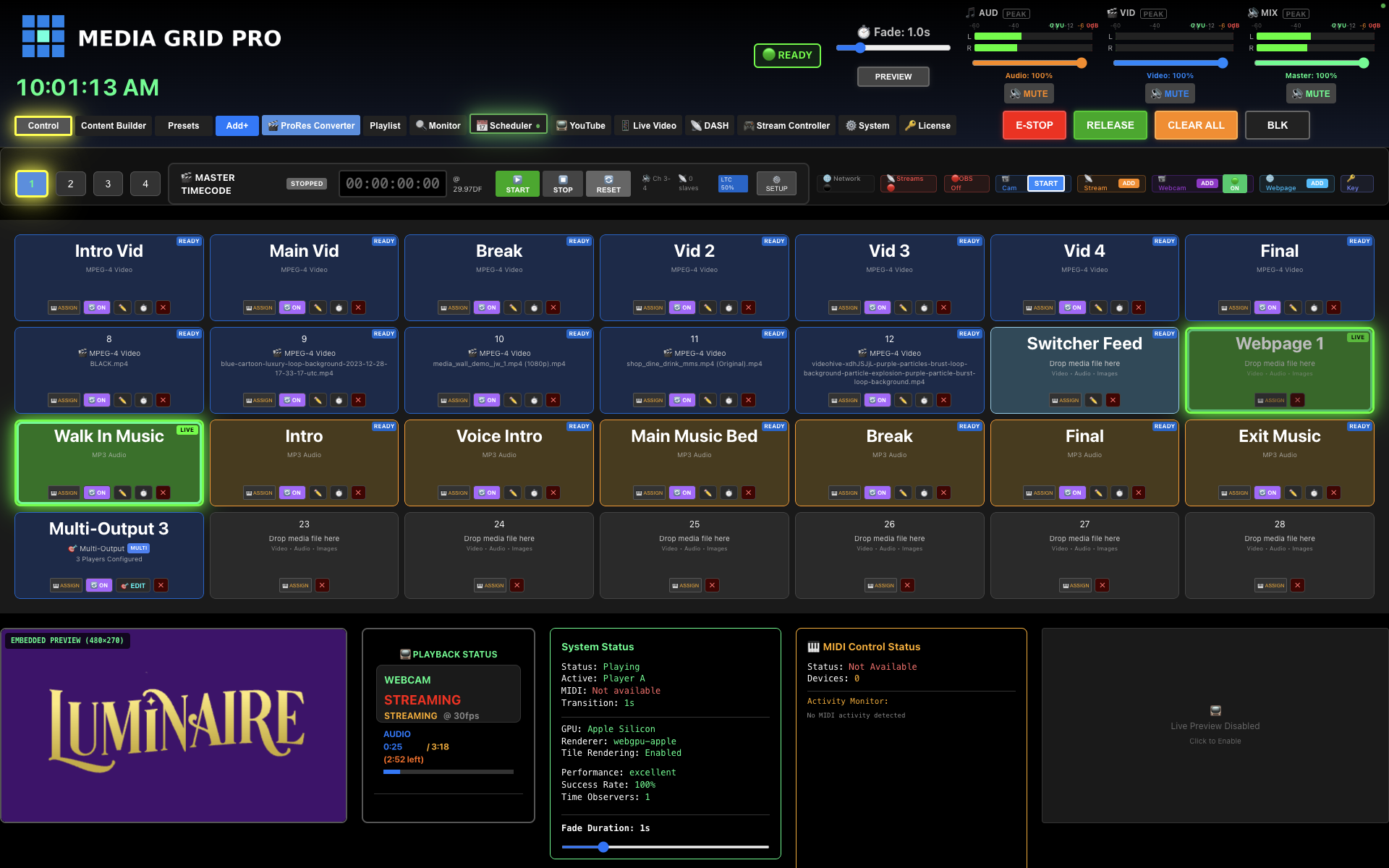Screen dimensions: 1389x868
Task: Mute the AUD audio channel
Action: pyautogui.click(x=1029, y=94)
